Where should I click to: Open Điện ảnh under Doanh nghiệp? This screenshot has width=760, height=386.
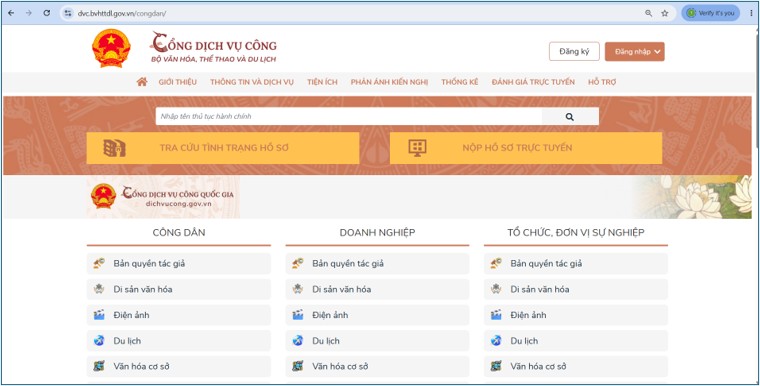tap(377, 315)
